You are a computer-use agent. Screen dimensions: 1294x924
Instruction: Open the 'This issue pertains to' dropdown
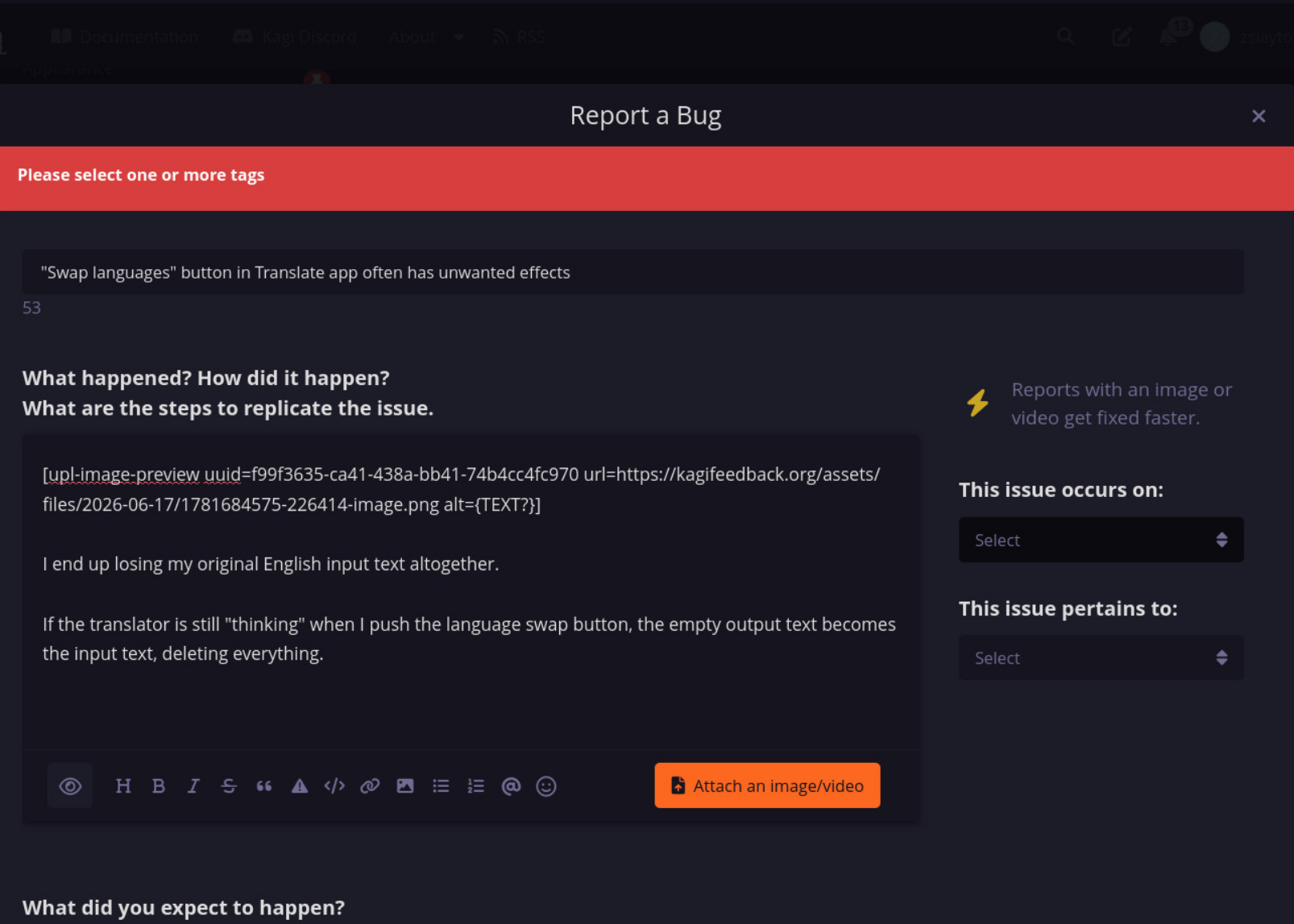(x=1101, y=657)
